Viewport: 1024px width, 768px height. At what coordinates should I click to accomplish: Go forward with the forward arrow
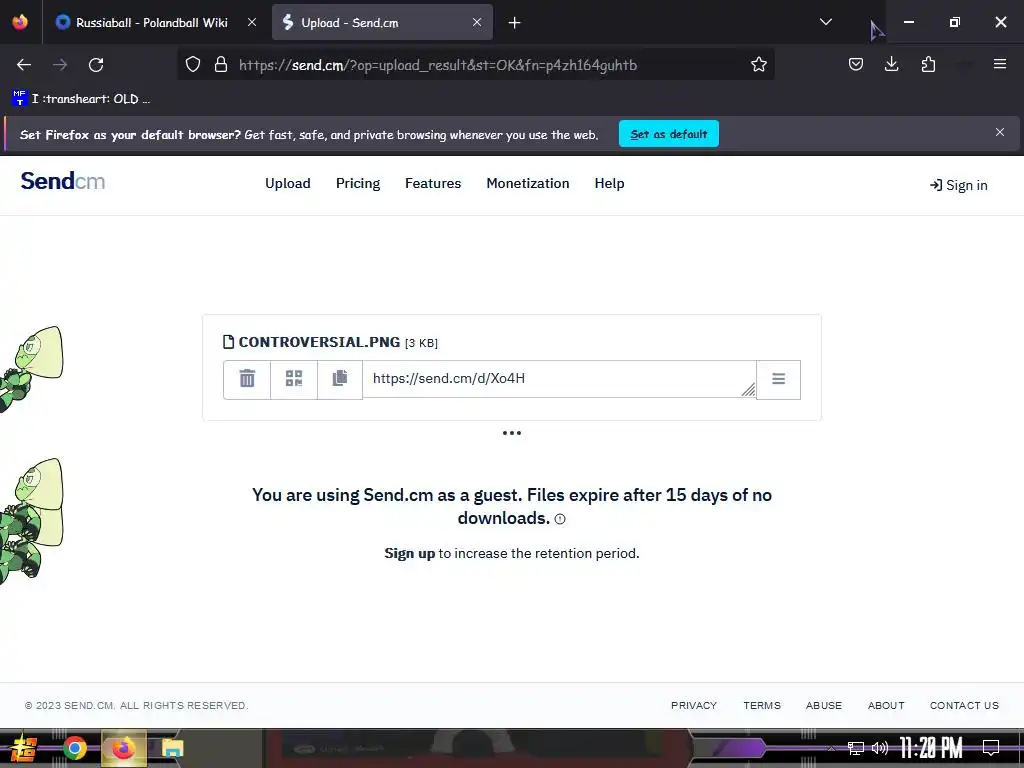pos(60,65)
